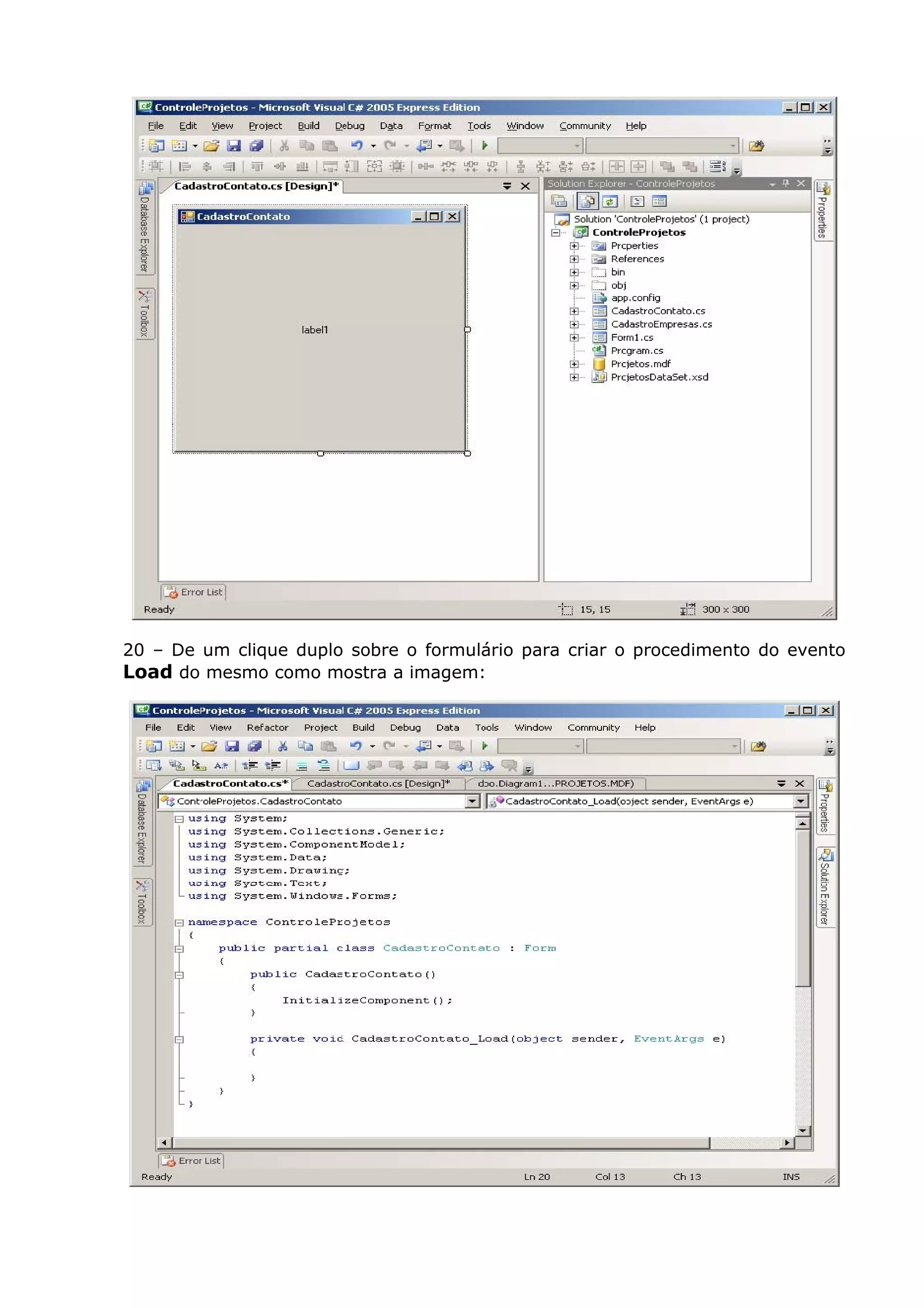Select Program.cs in Solution Explorer

(x=637, y=351)
